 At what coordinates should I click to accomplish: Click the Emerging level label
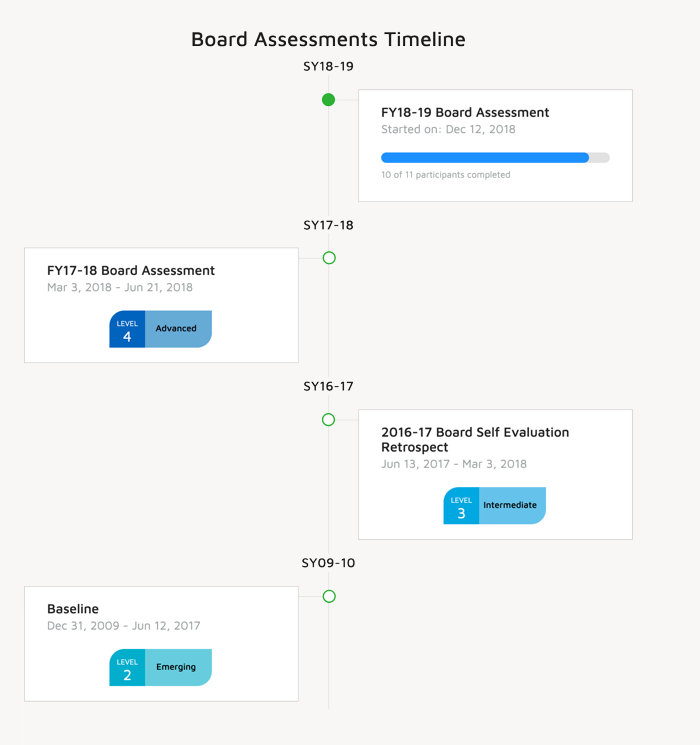point(178,668)
